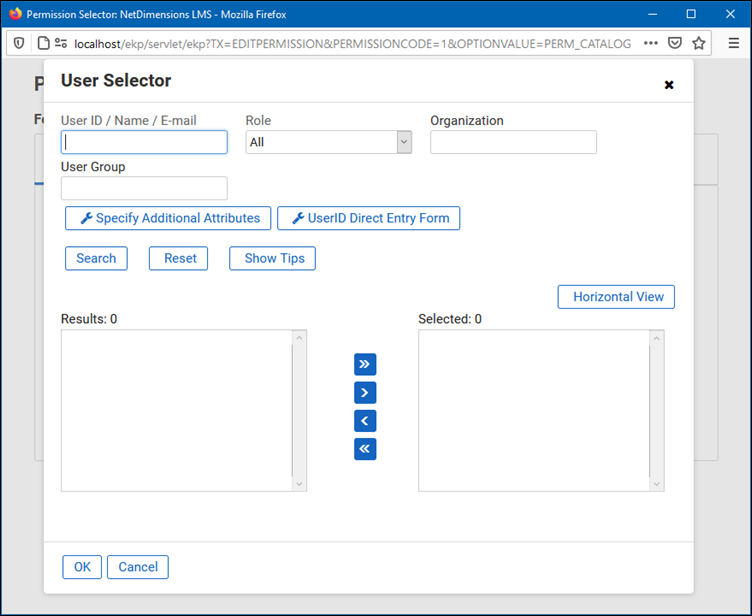Click the Show Tips button
752x616 pixels.
[x=273, y=258]
